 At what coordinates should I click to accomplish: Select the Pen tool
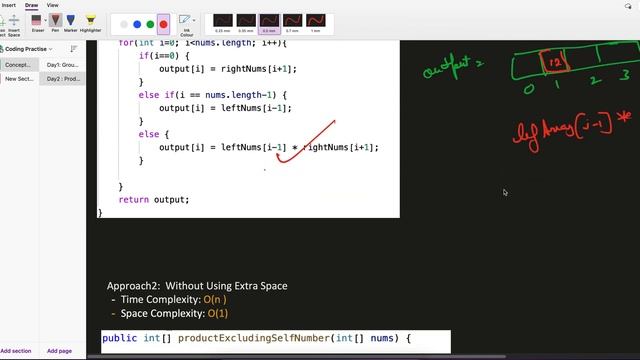click(x=55, y=23)
